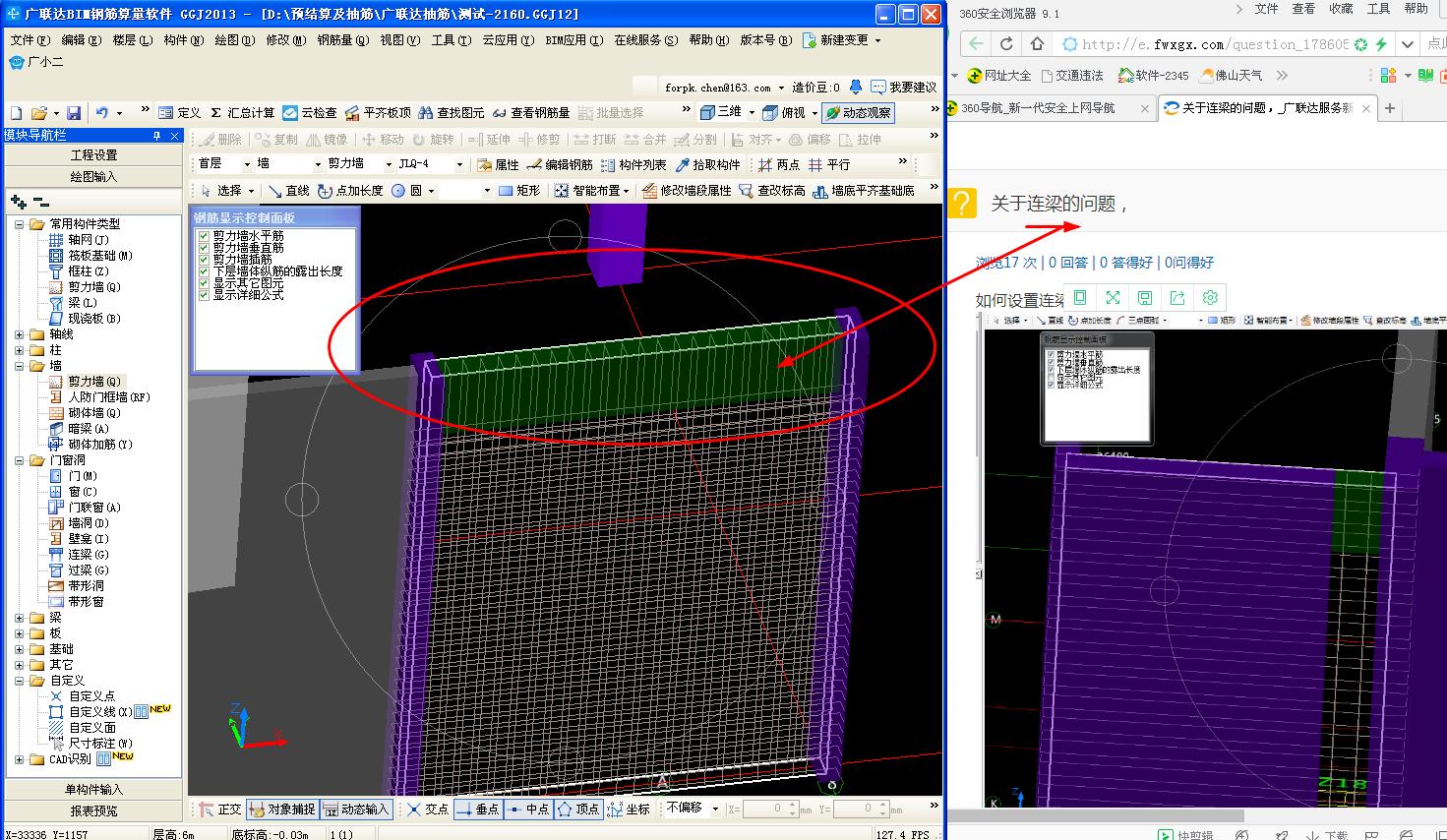Open 编辑钢筋 rebar editor

(560, 164)
